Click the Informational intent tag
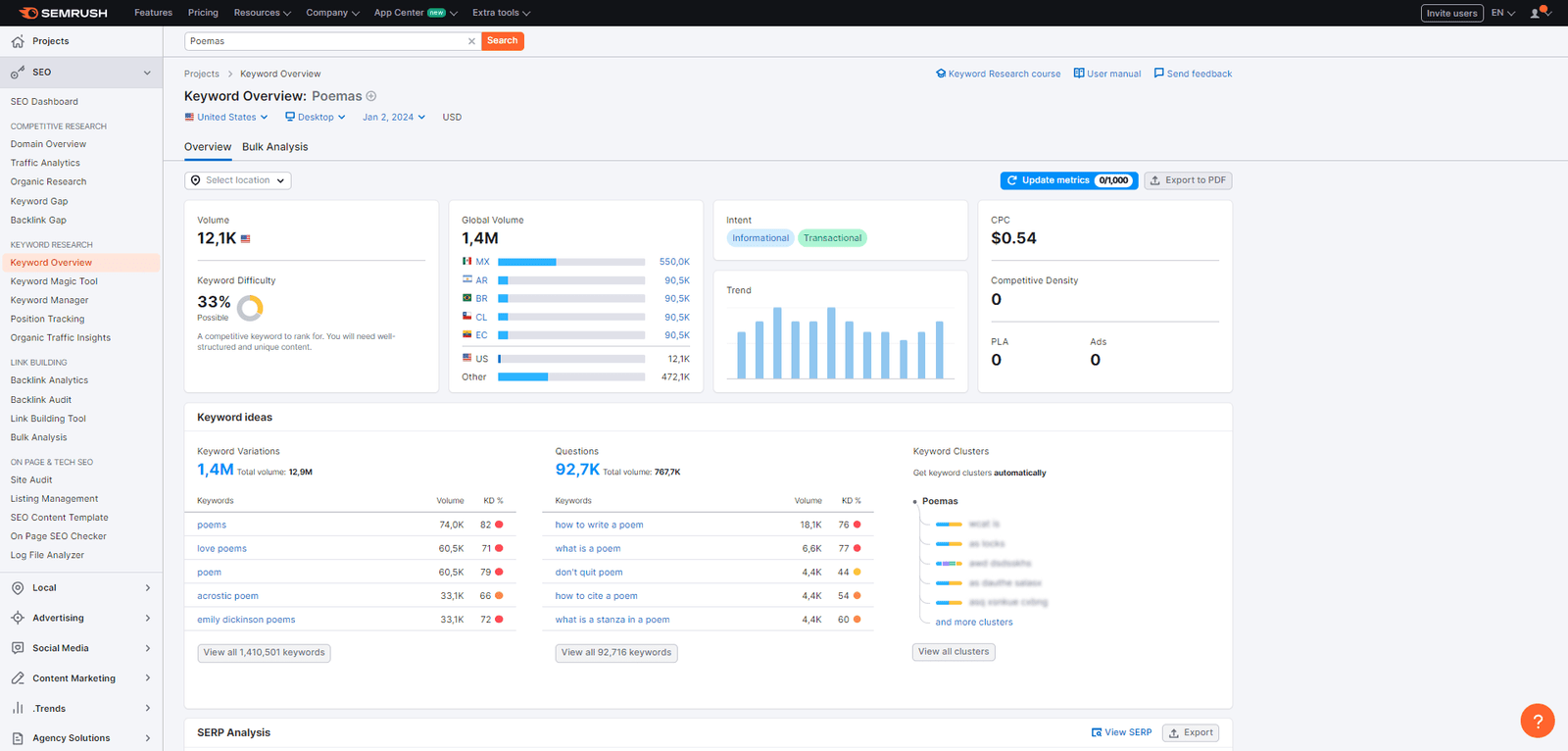Screen dimensions: 1568x751 [760, 238]
